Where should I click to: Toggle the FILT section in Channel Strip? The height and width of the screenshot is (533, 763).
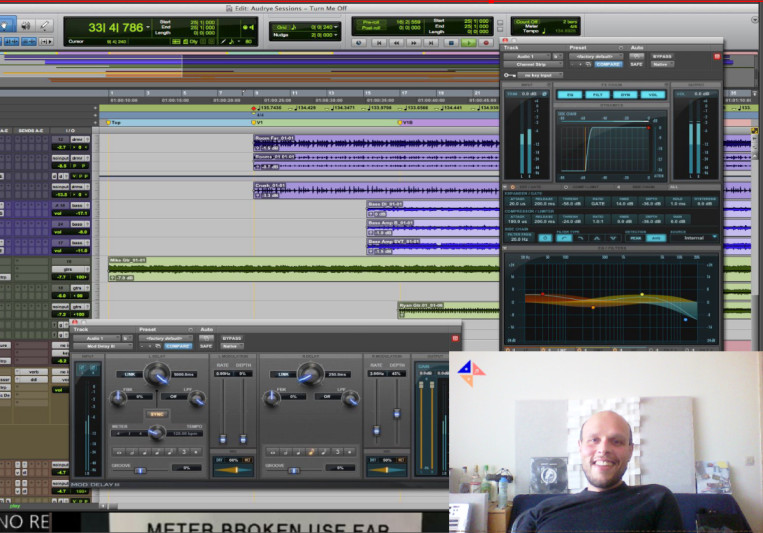597,95
